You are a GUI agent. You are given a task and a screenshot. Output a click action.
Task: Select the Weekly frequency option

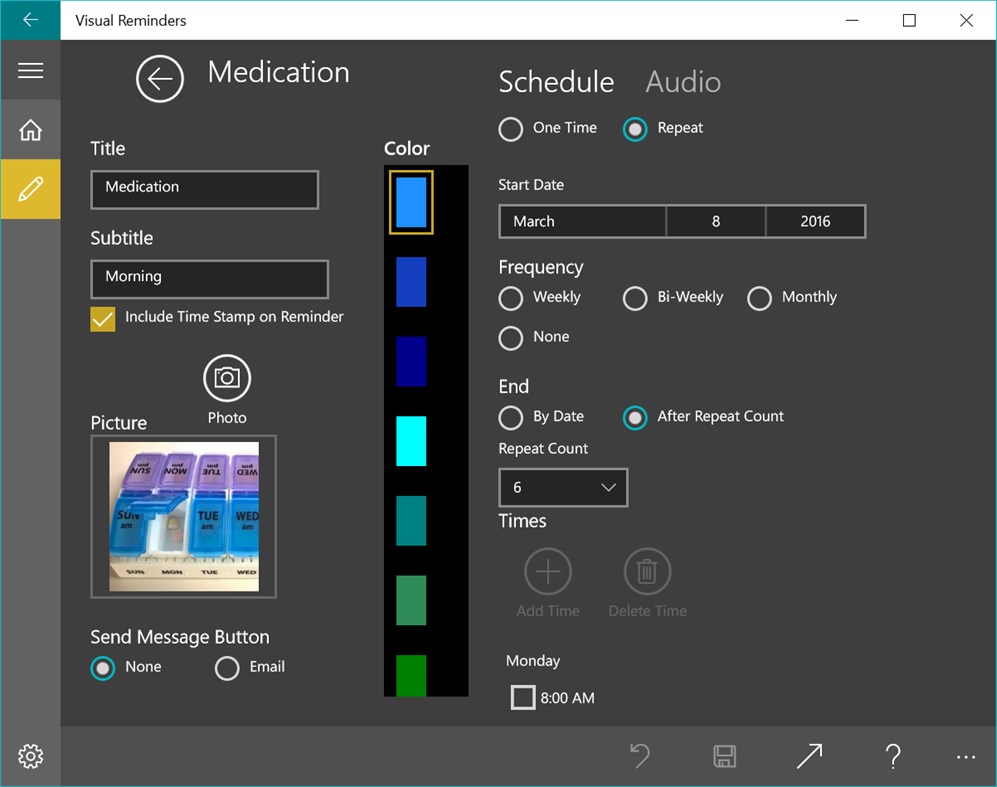(x=511, y=298)
